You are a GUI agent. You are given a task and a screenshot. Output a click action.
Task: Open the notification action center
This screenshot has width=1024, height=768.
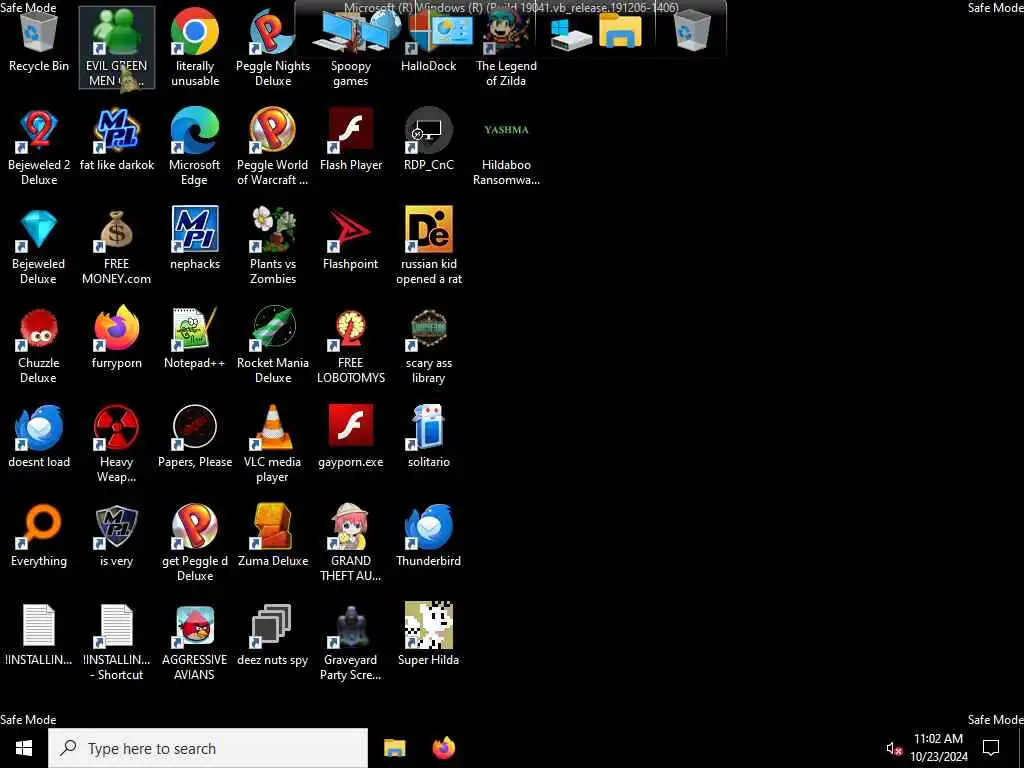[x=991, y=748]
